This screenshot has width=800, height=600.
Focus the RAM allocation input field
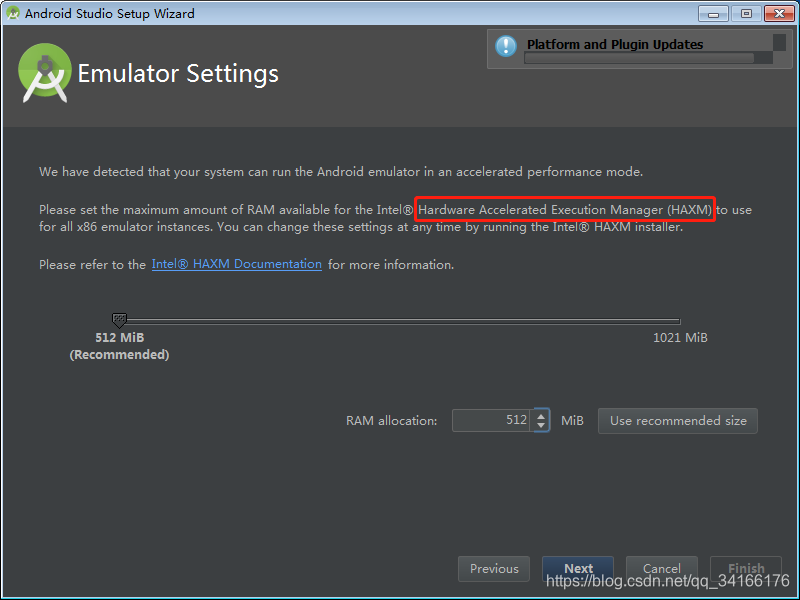coord(491,420)
